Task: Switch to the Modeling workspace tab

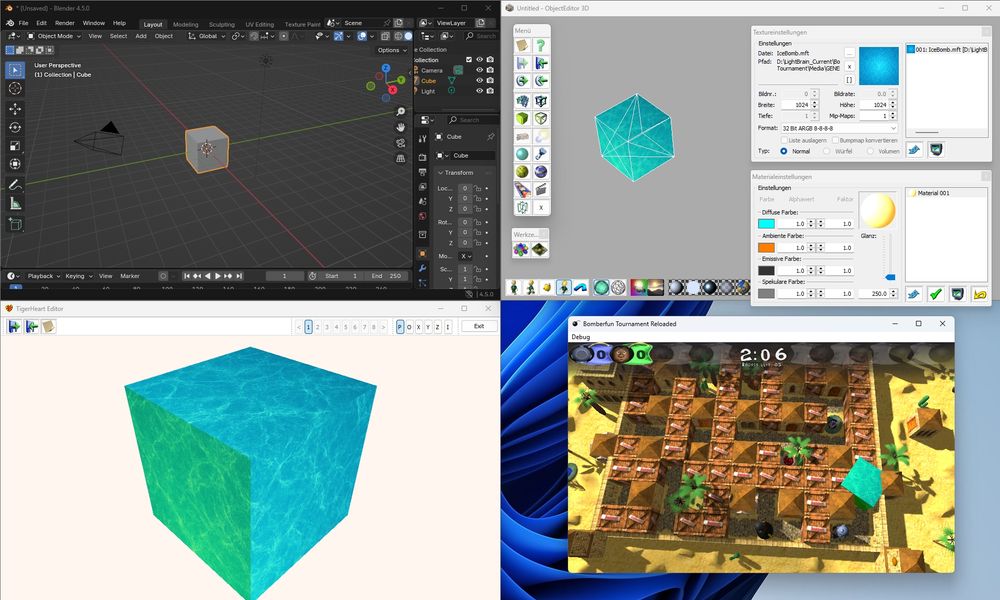Action: coord(186,24)
